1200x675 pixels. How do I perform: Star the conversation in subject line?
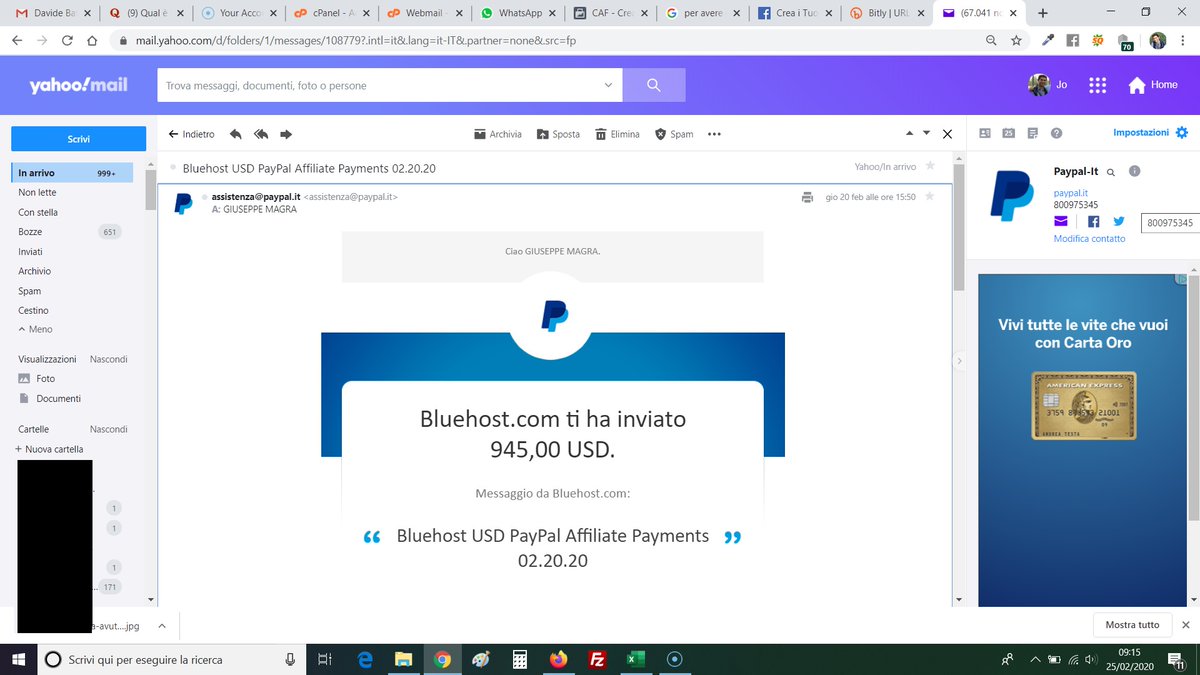tap(930, 166)
